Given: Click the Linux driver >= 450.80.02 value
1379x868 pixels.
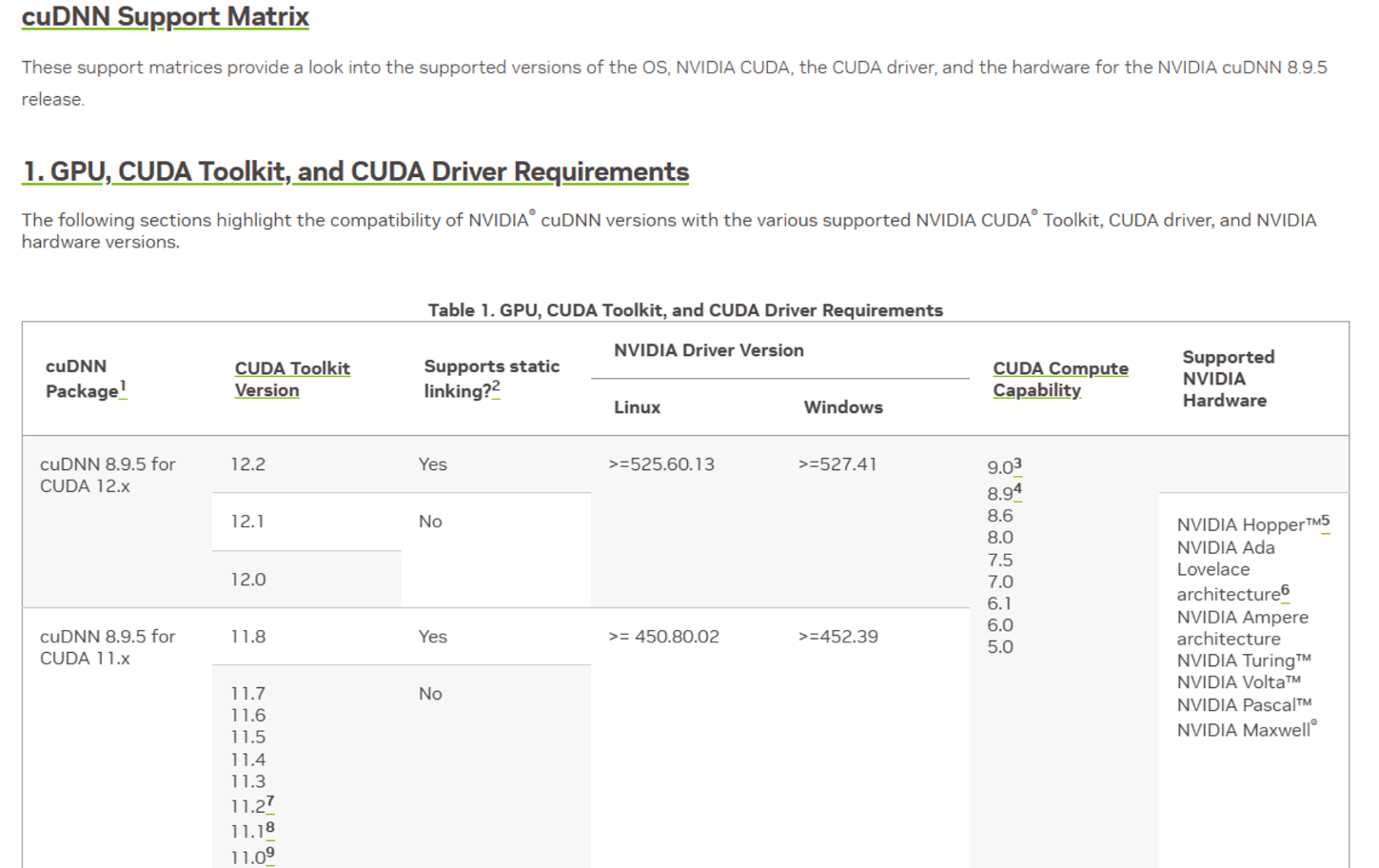Looking at the screenshot, I should pyautogui.click(x=664, y=637).
